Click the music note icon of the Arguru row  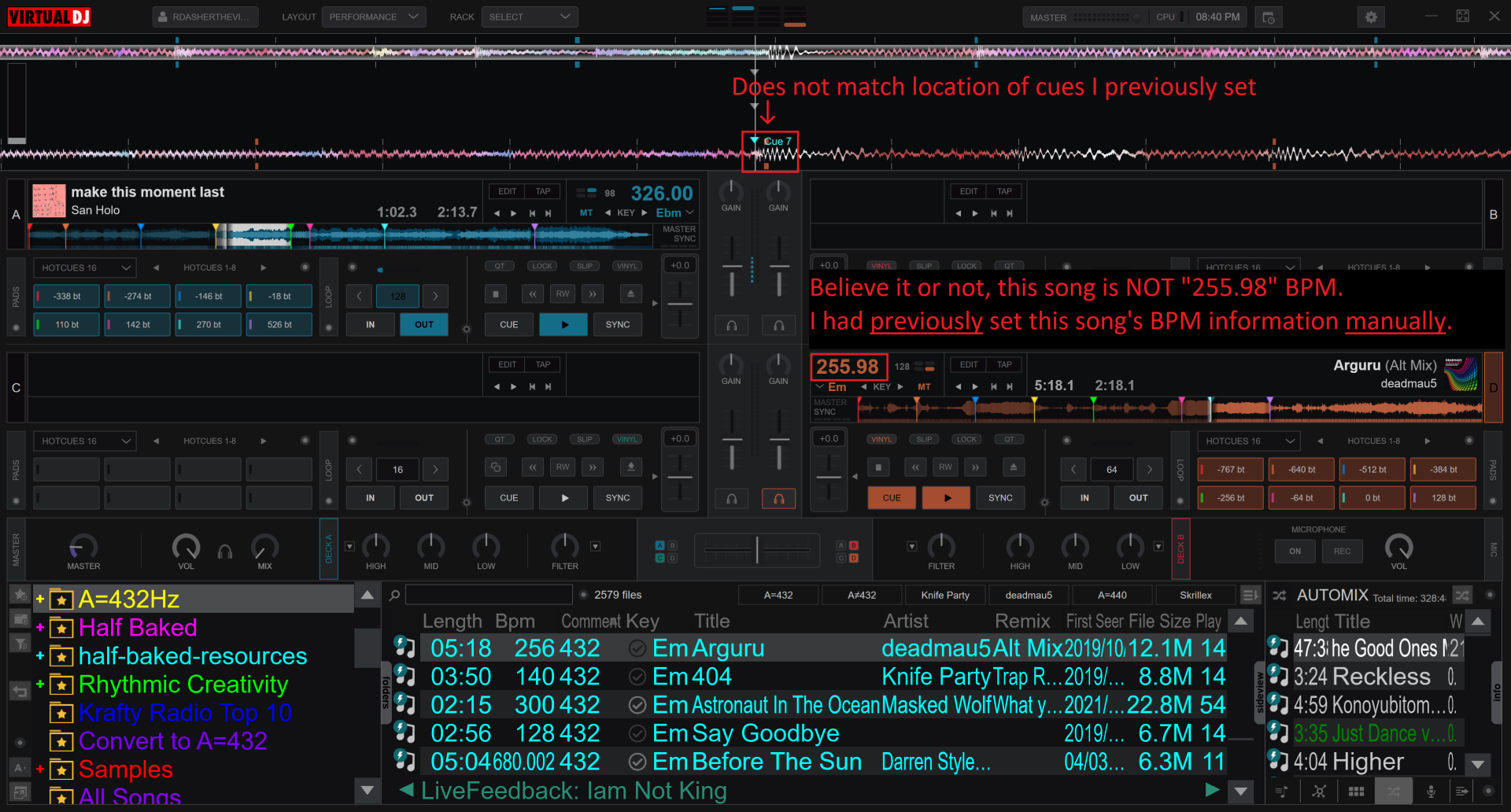405,648
